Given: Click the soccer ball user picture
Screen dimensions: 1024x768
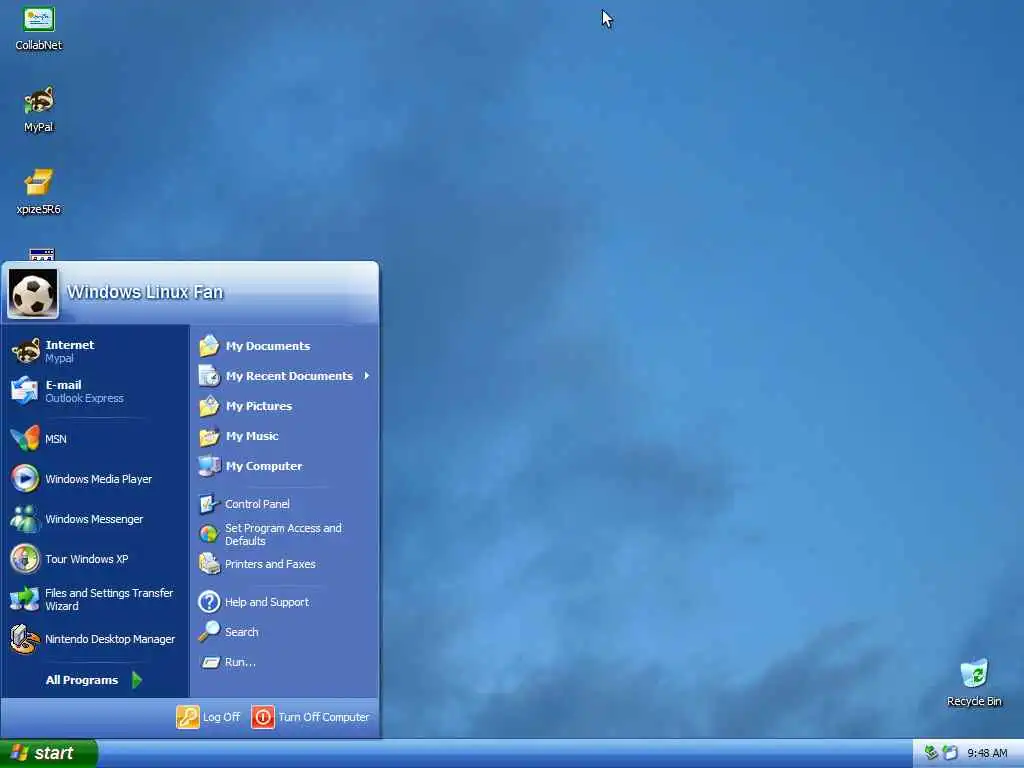Looking at the screenshot, I should [33, 293].
